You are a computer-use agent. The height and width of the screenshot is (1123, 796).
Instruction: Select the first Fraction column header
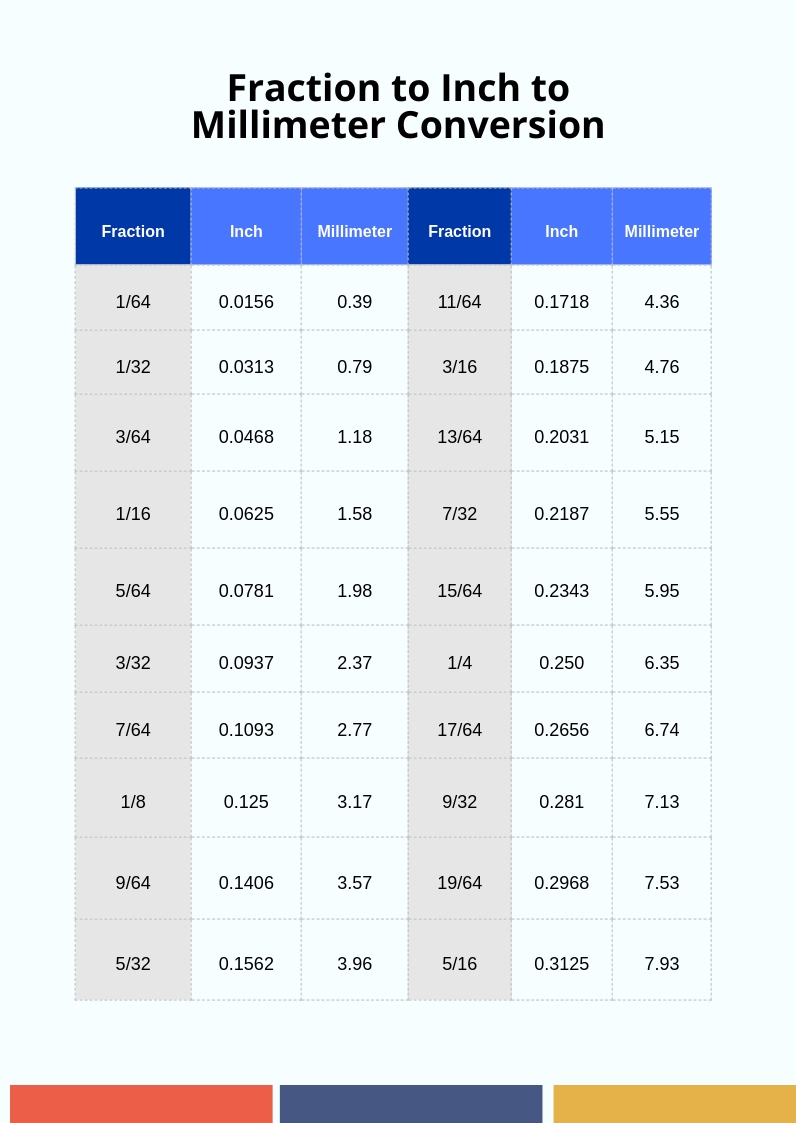pyautogui.click(x=133, y=231)
